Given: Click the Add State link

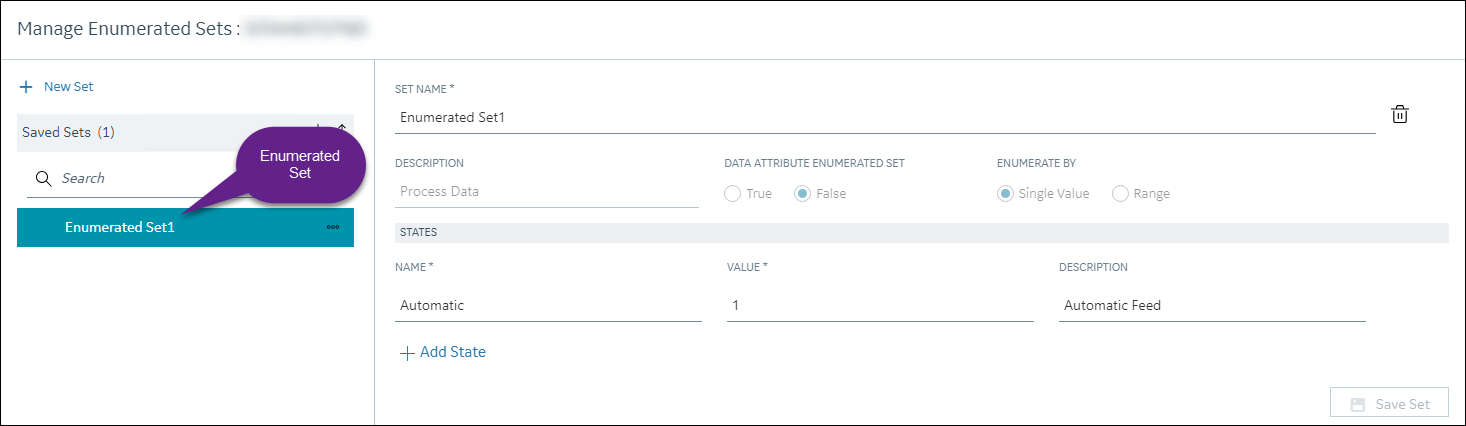Looking at the screenshot, I should (x=453, y=352).
